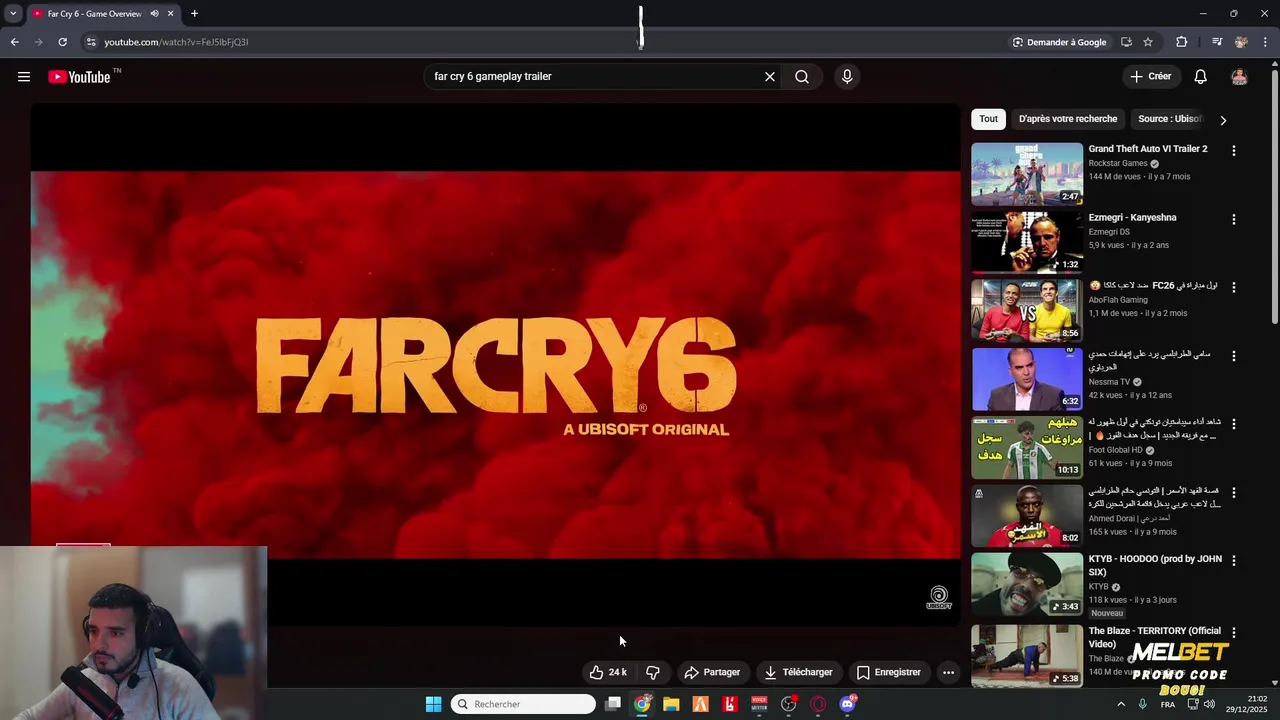Open the FRA language indicator in the tray
The image size is (1280, 720).
[1168, 704]
